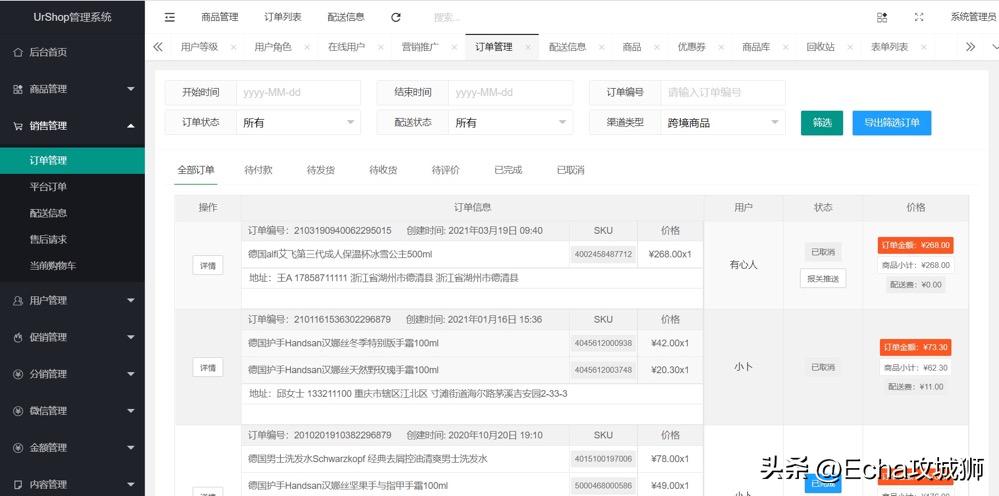The height and width of the screenshot is (496, 999).
Task: Switch to the 用户等级 tab
Action: click(199, 47)
